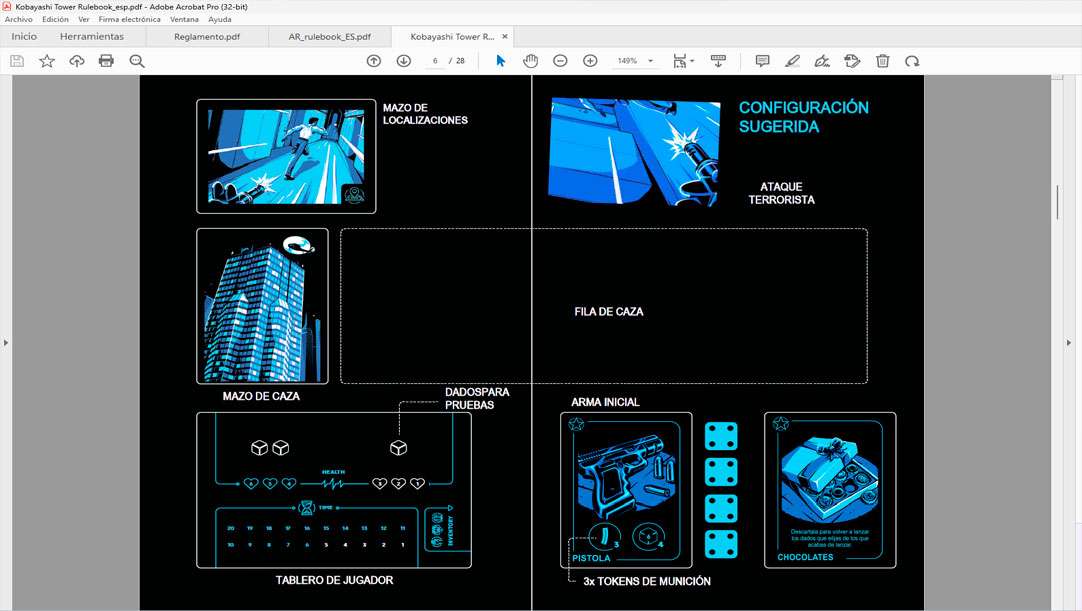This screenshot has height=611, width=1082.
Task: Open the Ver menu
Action: tap(83, 19)
